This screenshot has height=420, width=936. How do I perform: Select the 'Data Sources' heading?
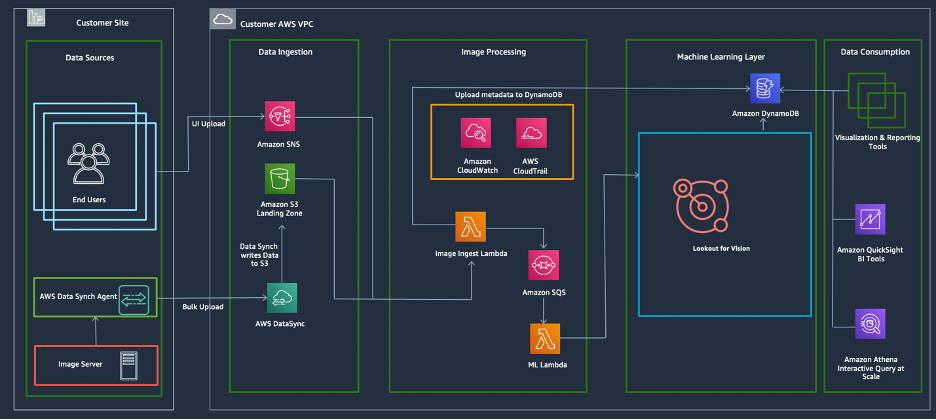(x=90, y=58)
